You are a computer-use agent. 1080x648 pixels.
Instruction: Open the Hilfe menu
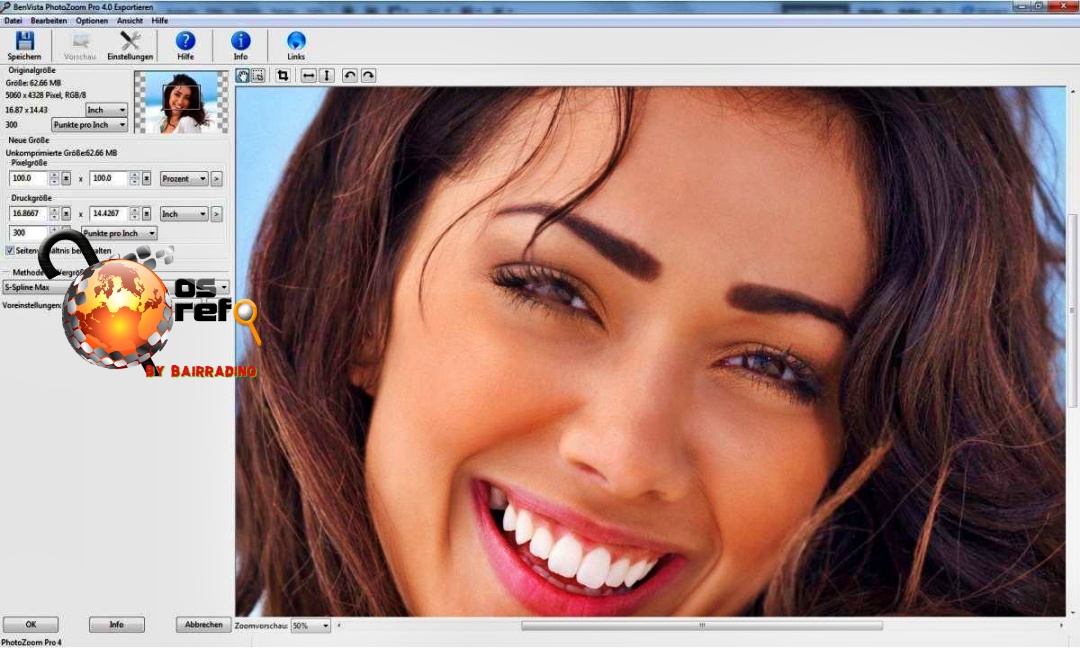pyautogui.click(x=160, y=21)
